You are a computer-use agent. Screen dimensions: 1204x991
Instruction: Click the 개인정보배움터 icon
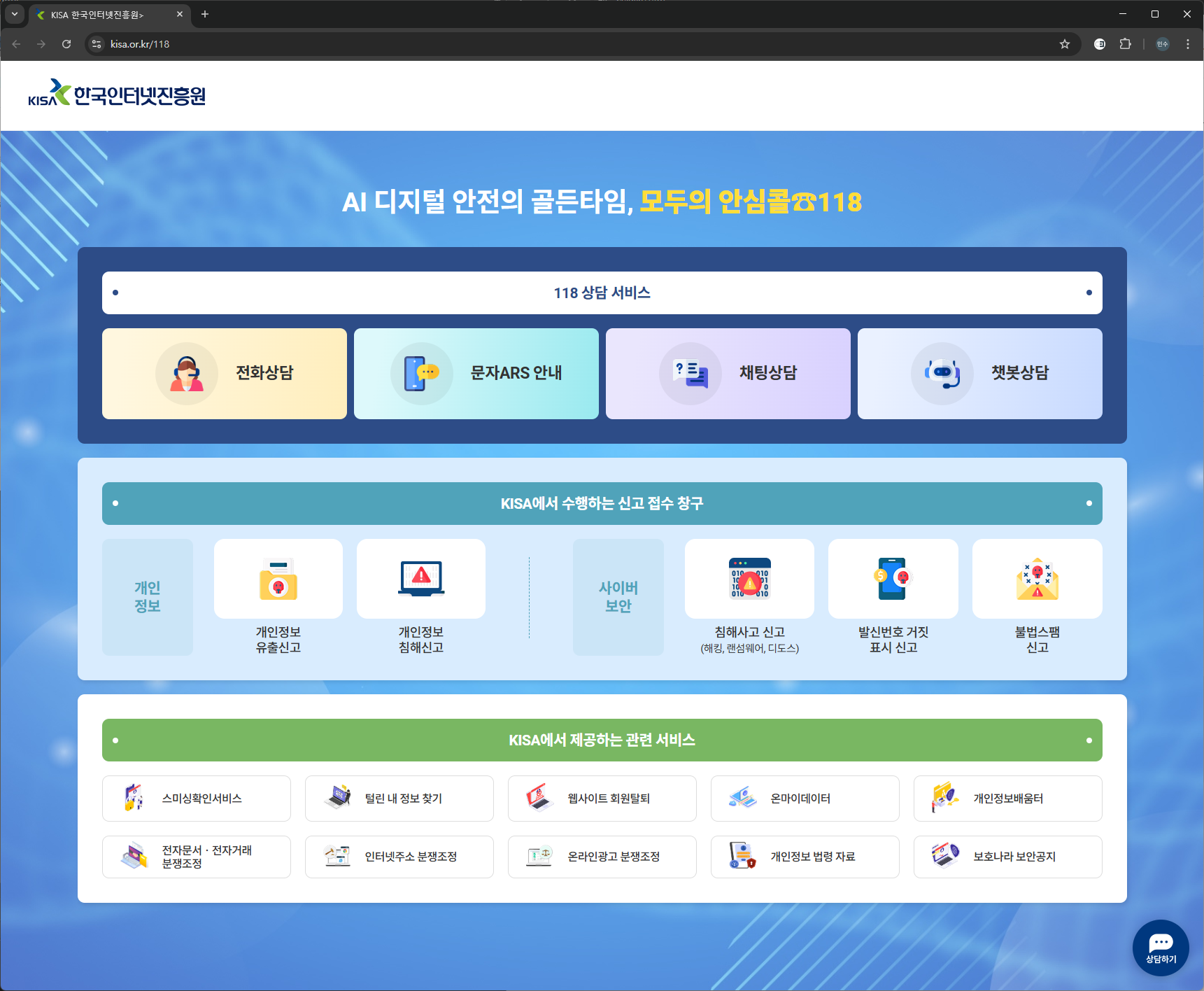[x=945, y=797]
